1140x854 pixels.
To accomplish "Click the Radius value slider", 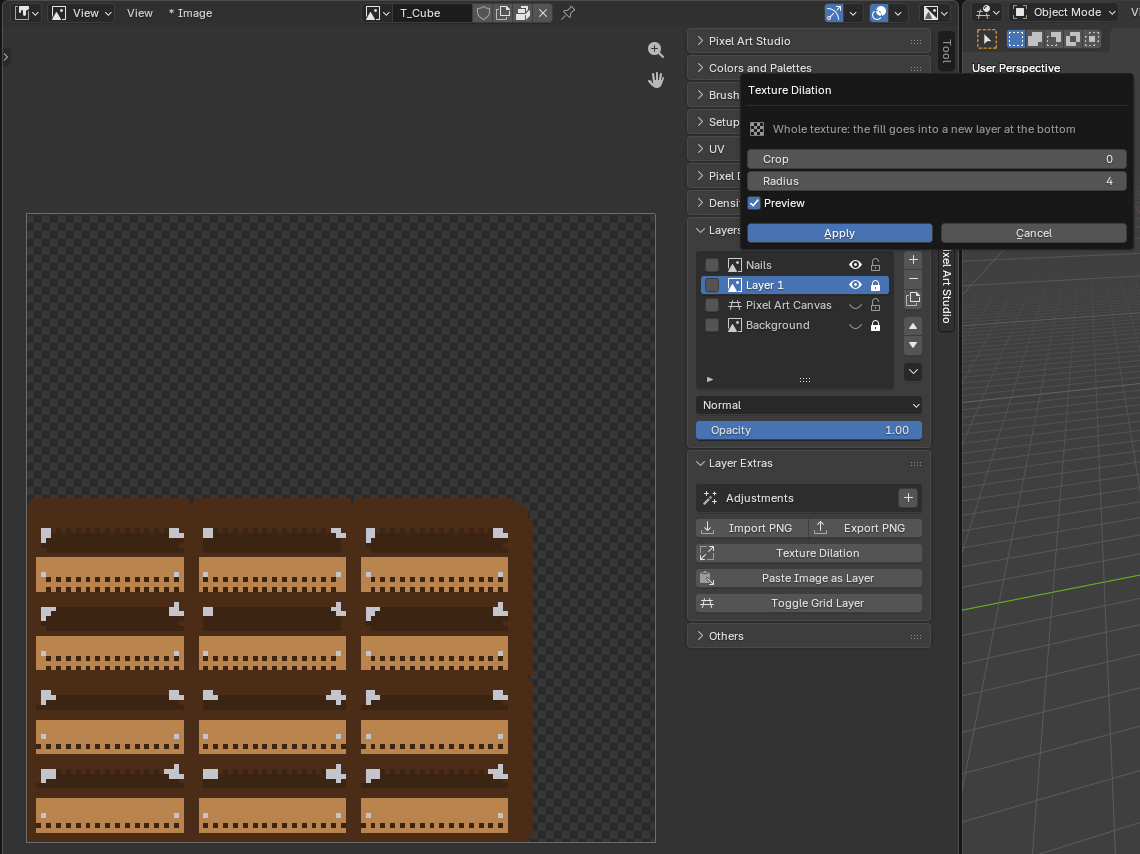I will coord(936,181).
